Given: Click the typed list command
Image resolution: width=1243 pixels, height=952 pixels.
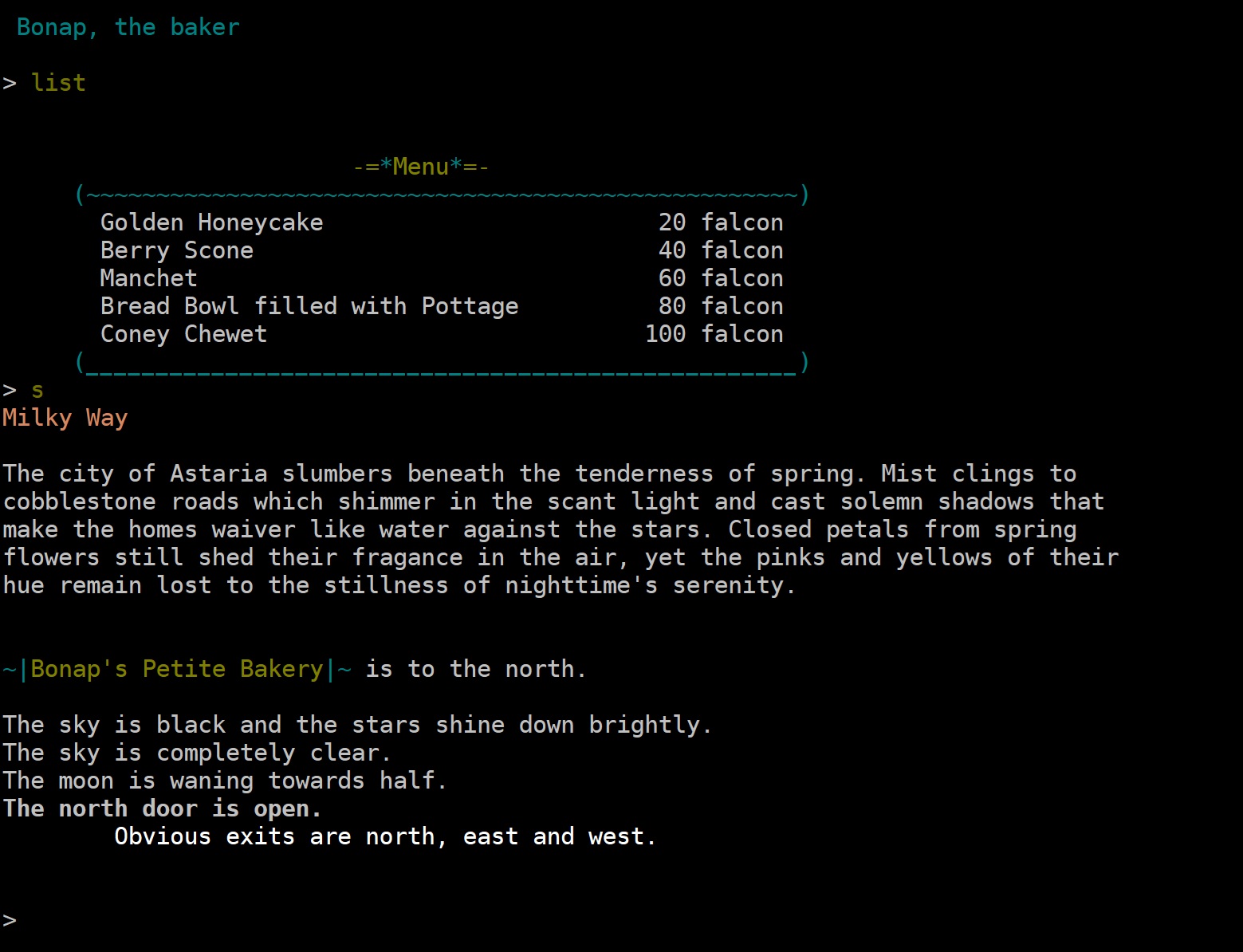Looking at the screenshot, I should tap(58, 83).
